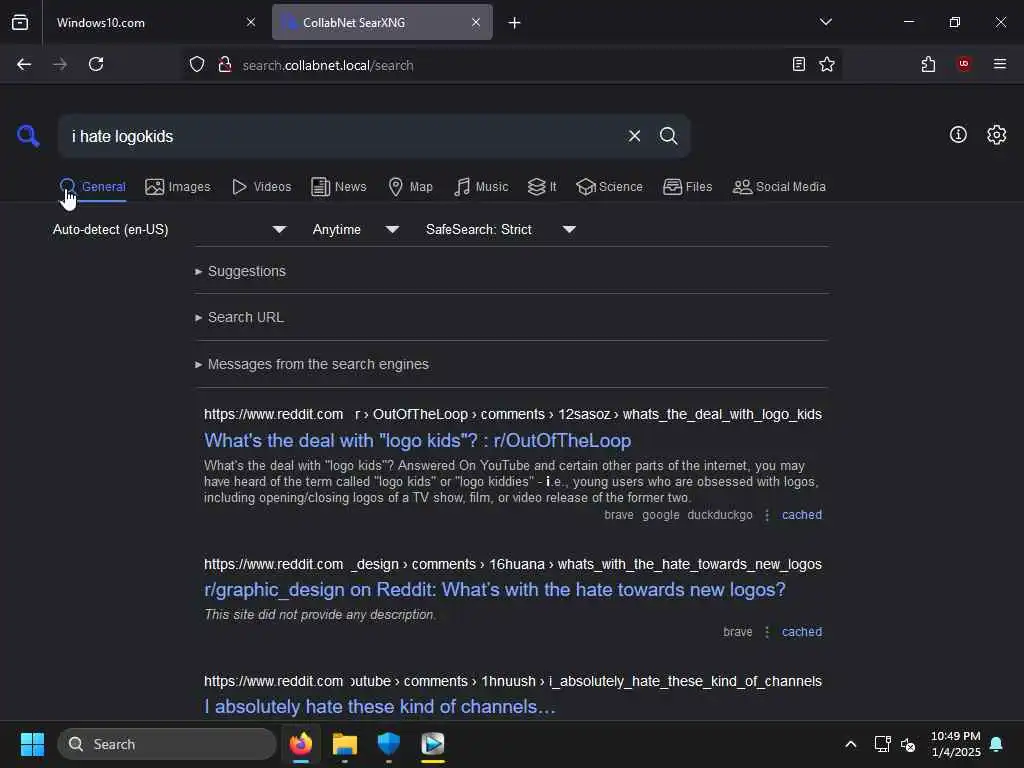Open the SafeSearch: Strict dropdown
Screen dimensions: 1024x768
[500, 229]
